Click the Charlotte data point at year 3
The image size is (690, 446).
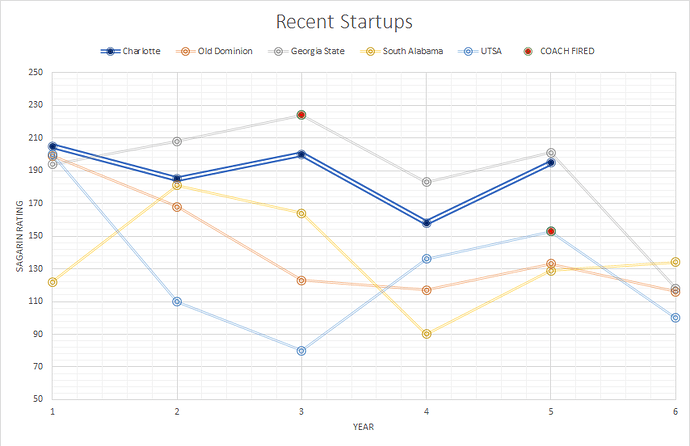click(x=301, y=154)
